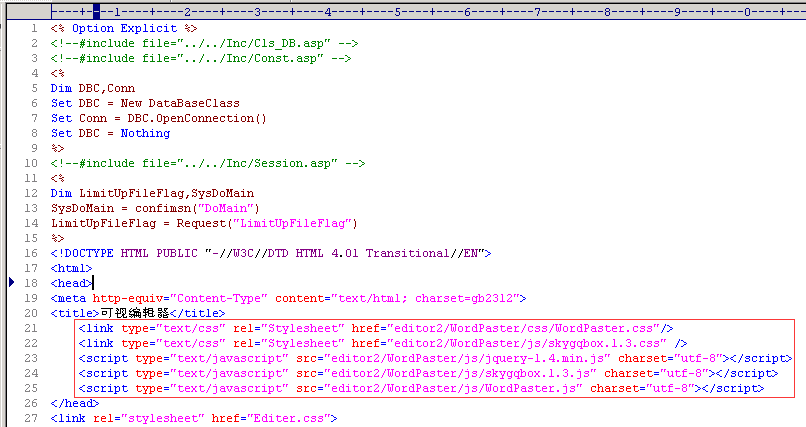Click the Cls_DB.asp include on line 2

[204, 43]
